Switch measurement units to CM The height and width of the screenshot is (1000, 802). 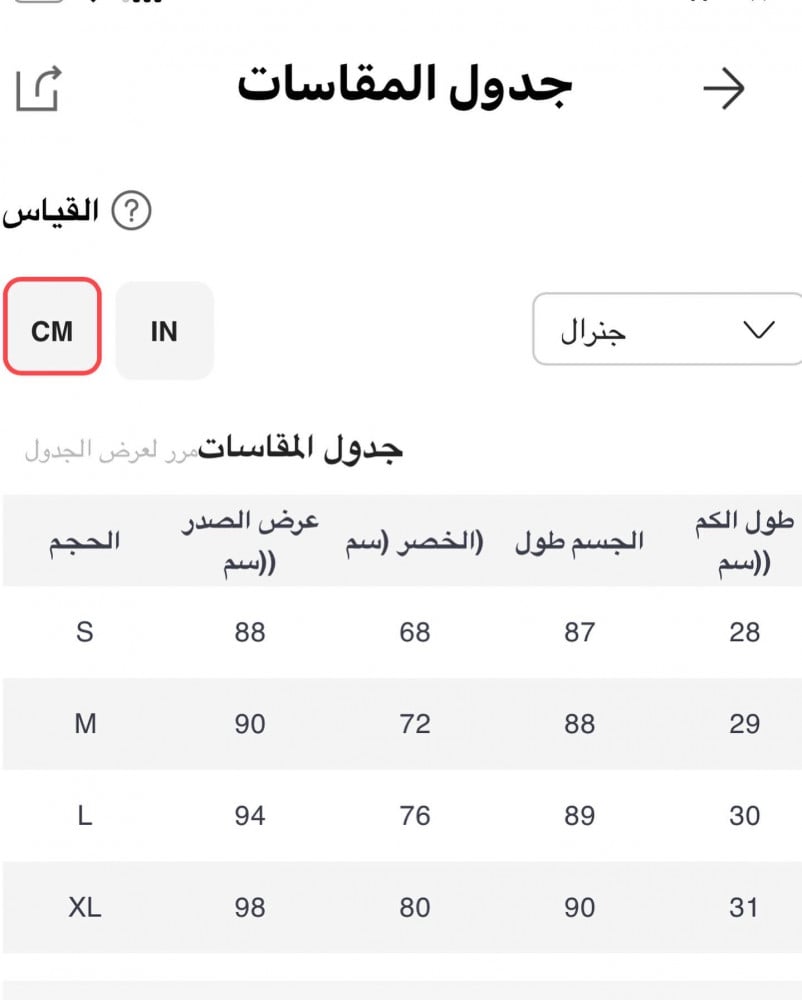pyautogui.click(x=52, y=329)
